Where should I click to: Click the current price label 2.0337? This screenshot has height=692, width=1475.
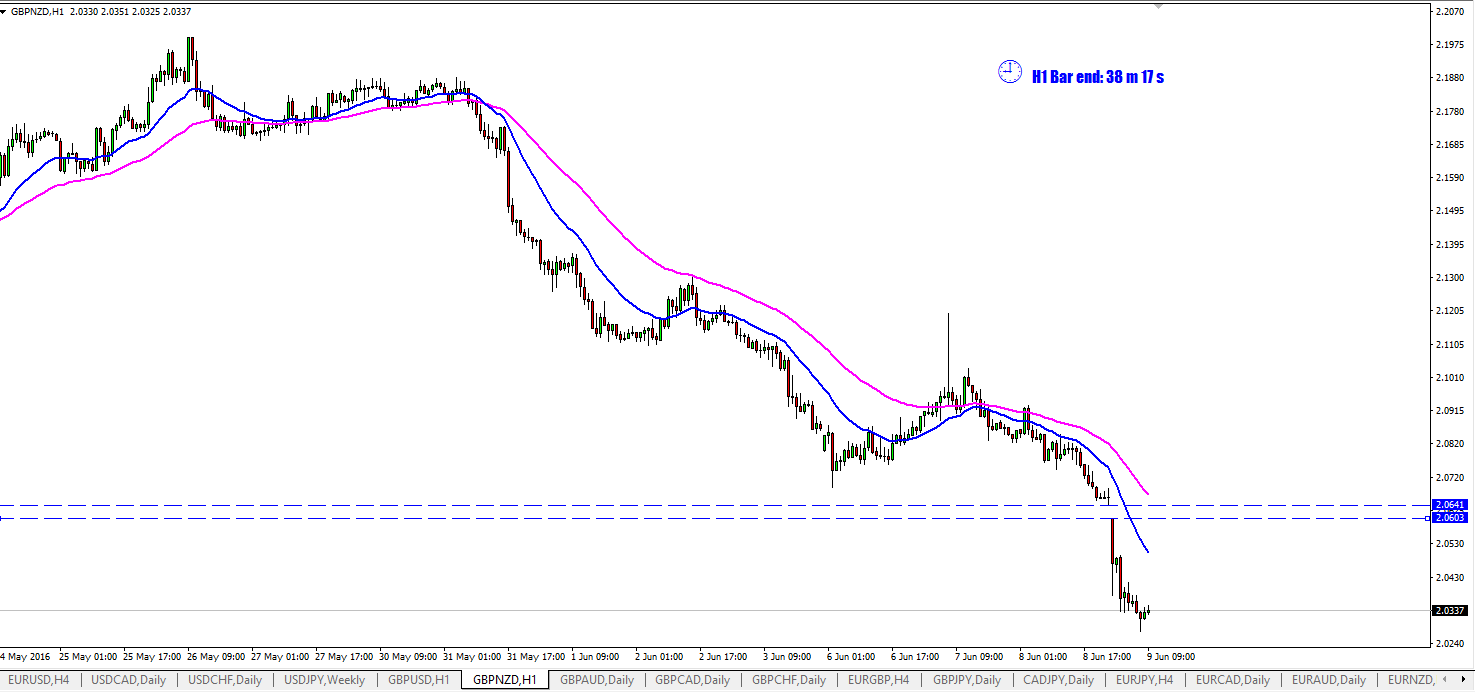click(1449, 610)
